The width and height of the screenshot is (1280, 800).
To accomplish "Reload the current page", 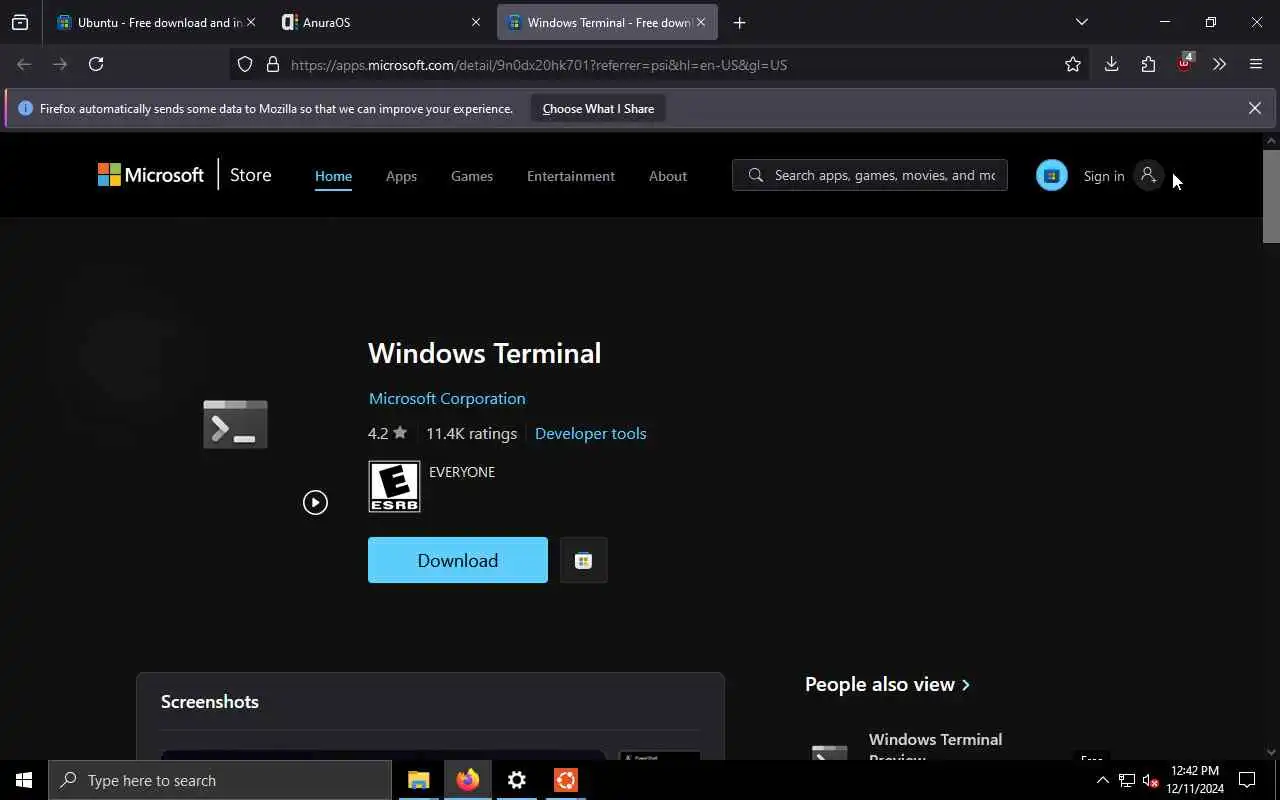I will coord(96,64).
